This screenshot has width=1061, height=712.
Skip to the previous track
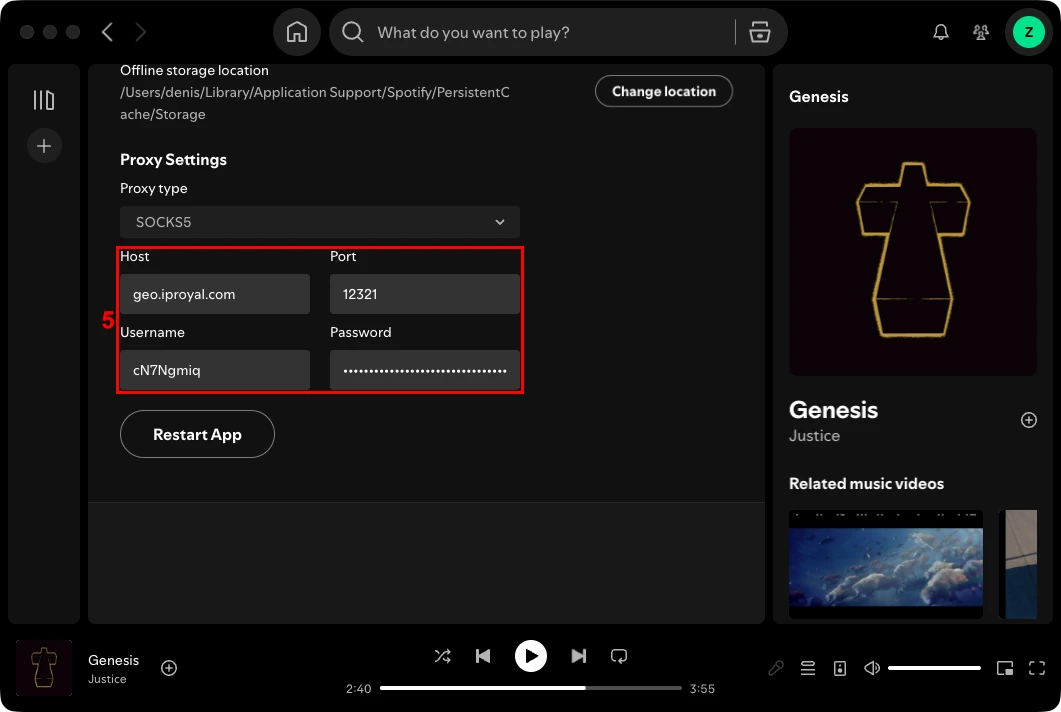tap(483, 656)
